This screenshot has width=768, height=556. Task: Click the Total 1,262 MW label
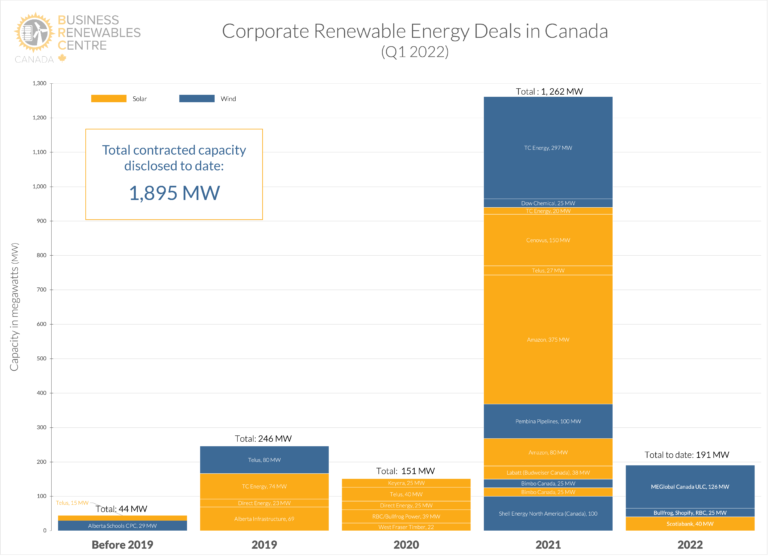tap(548, 91)
